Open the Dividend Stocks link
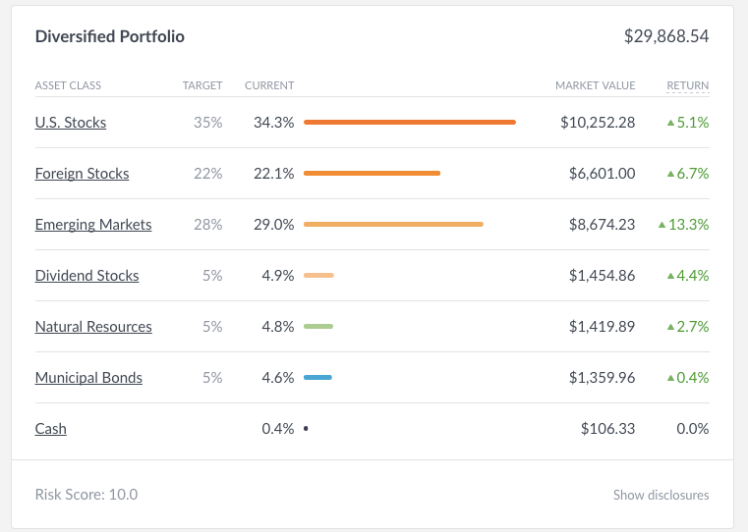The width and height of the screenshot is (748, 532). point(87,275)
